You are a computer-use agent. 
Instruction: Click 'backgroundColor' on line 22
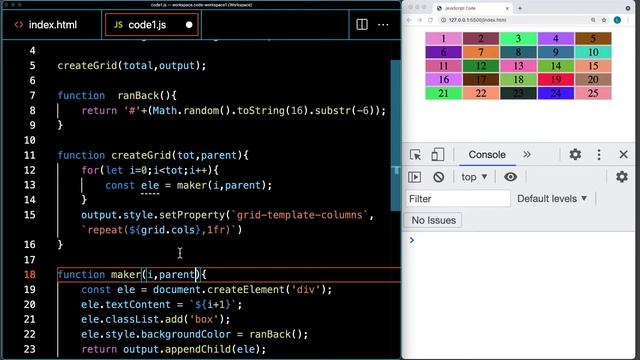pyautogui.click(x=186, y=335)
